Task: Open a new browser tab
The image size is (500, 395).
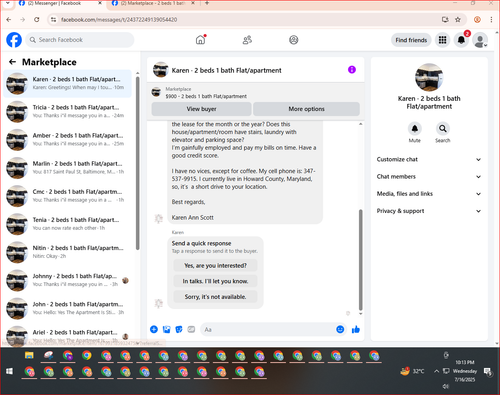Action: tap(207, 3)
